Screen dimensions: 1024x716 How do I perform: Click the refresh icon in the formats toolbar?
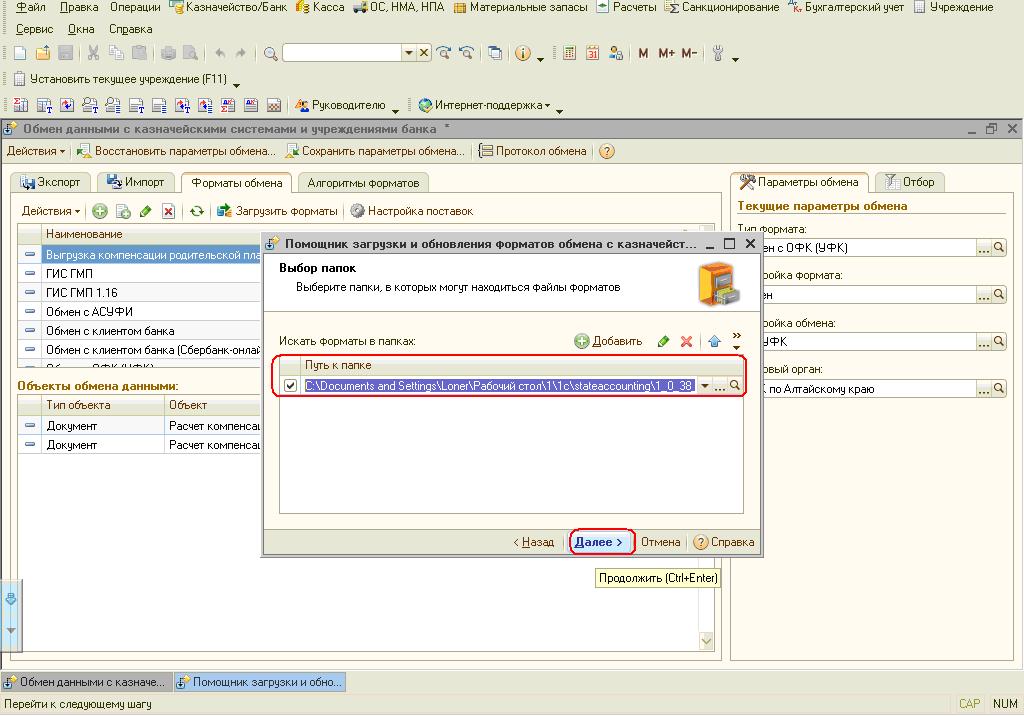tap(197, 211)
